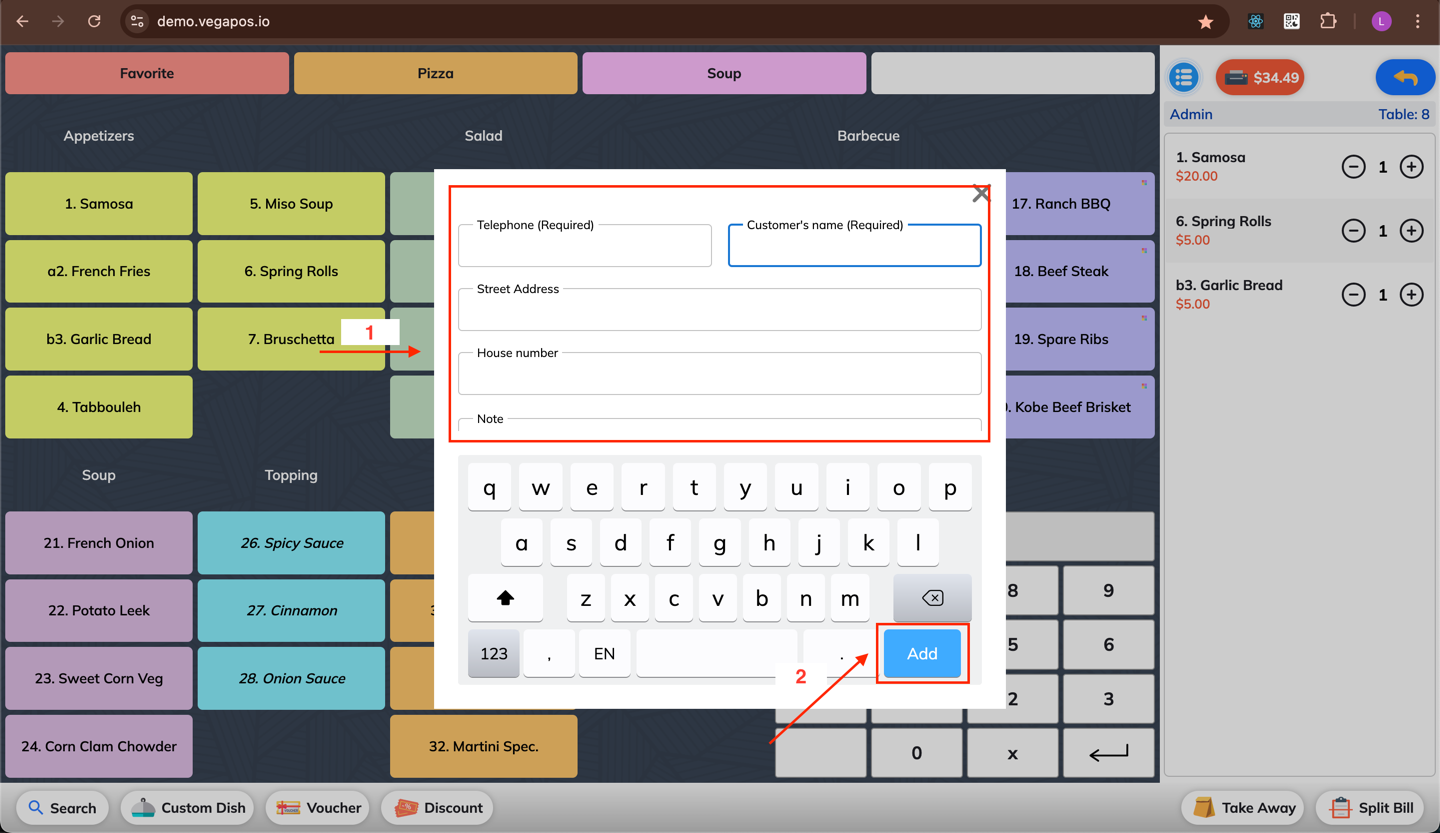Select the Pizza category tab
The image size is (1440, 833).
tap(435, 73)
